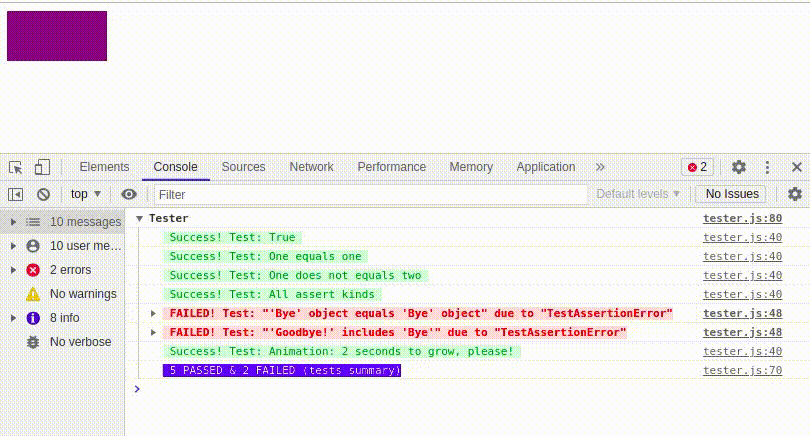Viewport: 810px width, 436px height.
Task: Click the 'All assert kinds' success message
Action: [x=272, y=294]
